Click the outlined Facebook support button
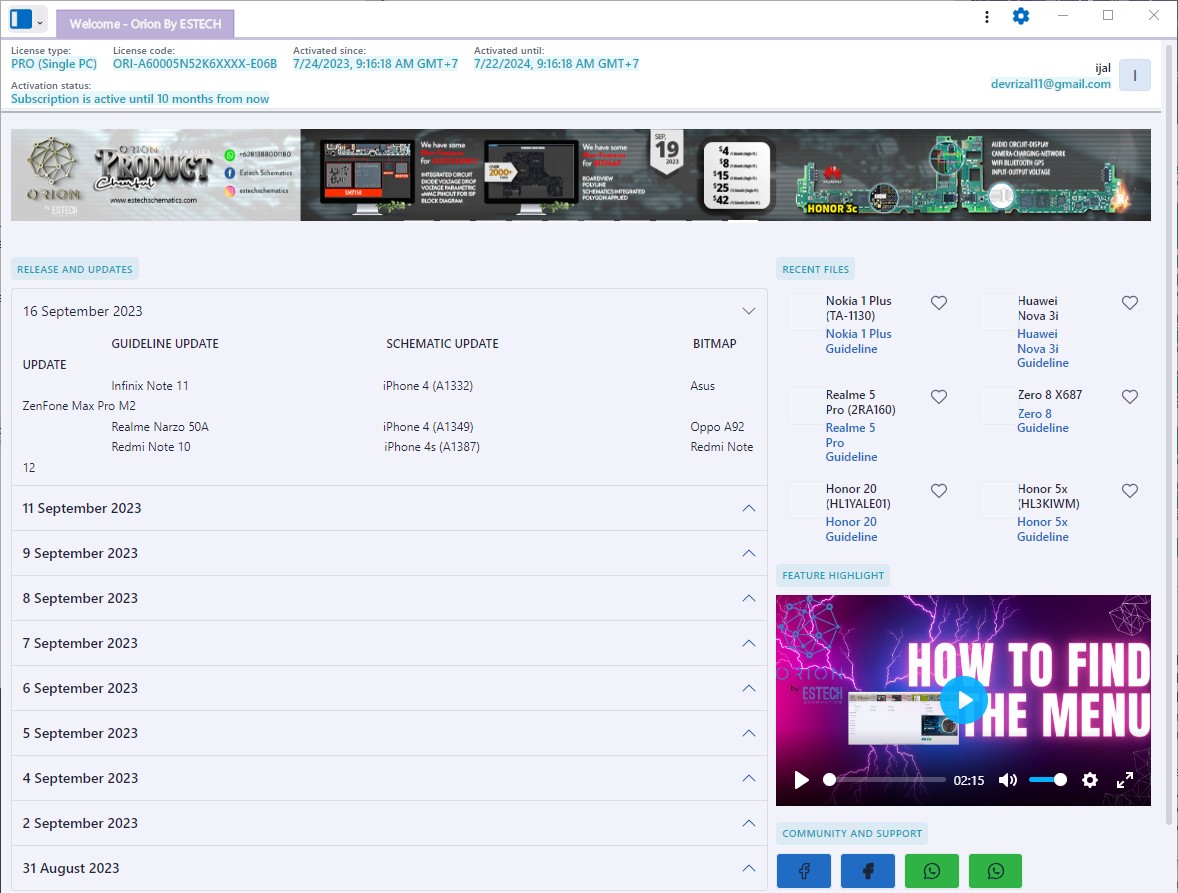The width and height of the screenshot is (1178, 893). click(803, 871)
